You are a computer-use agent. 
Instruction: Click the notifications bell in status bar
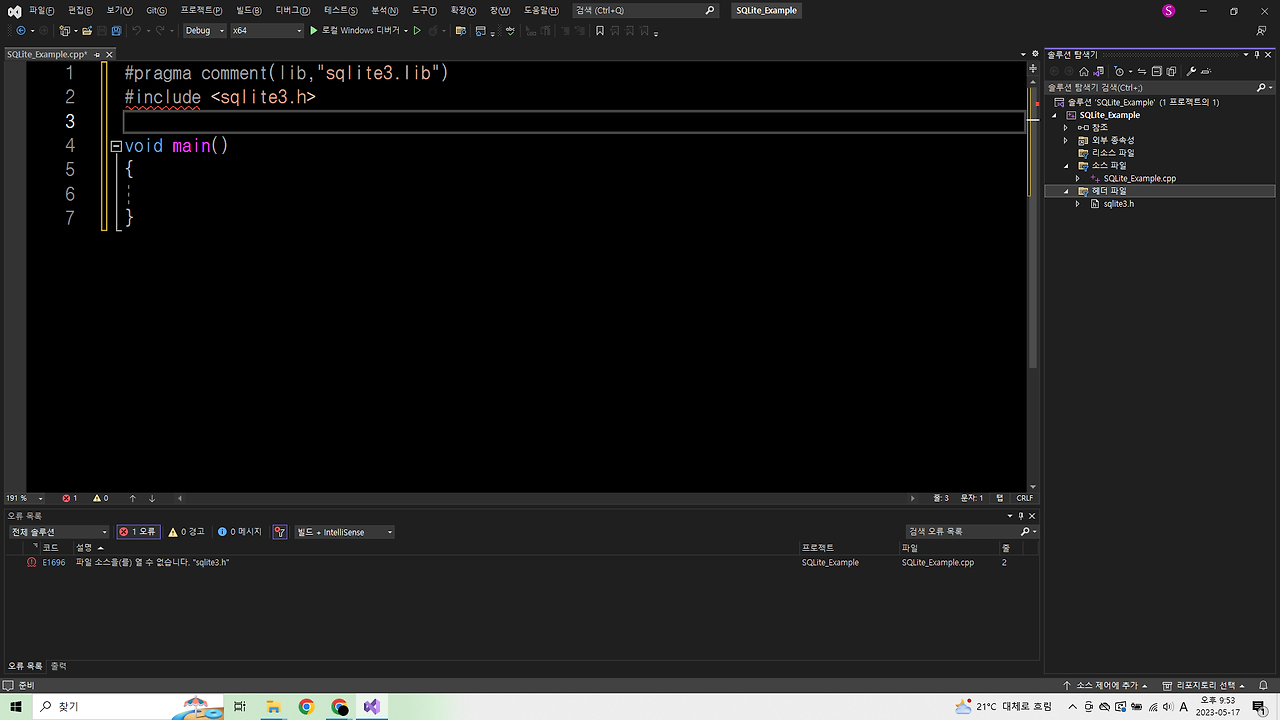pos(1263,685)
